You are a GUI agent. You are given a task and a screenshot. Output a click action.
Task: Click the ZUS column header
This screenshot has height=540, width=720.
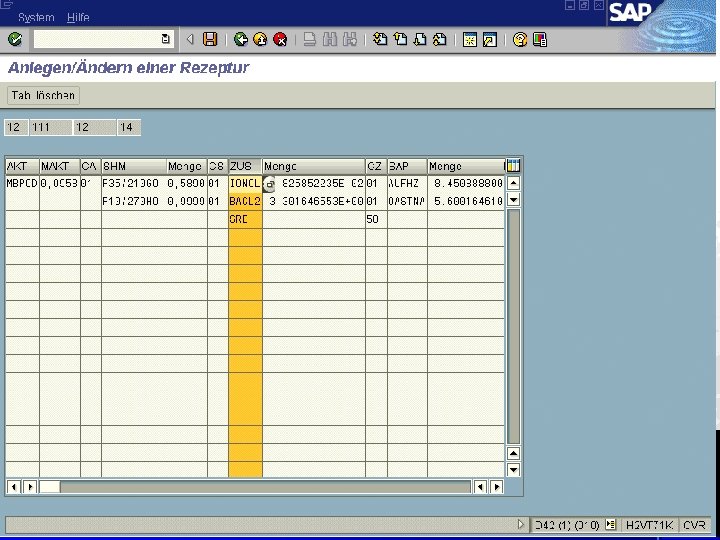[245, 166]
